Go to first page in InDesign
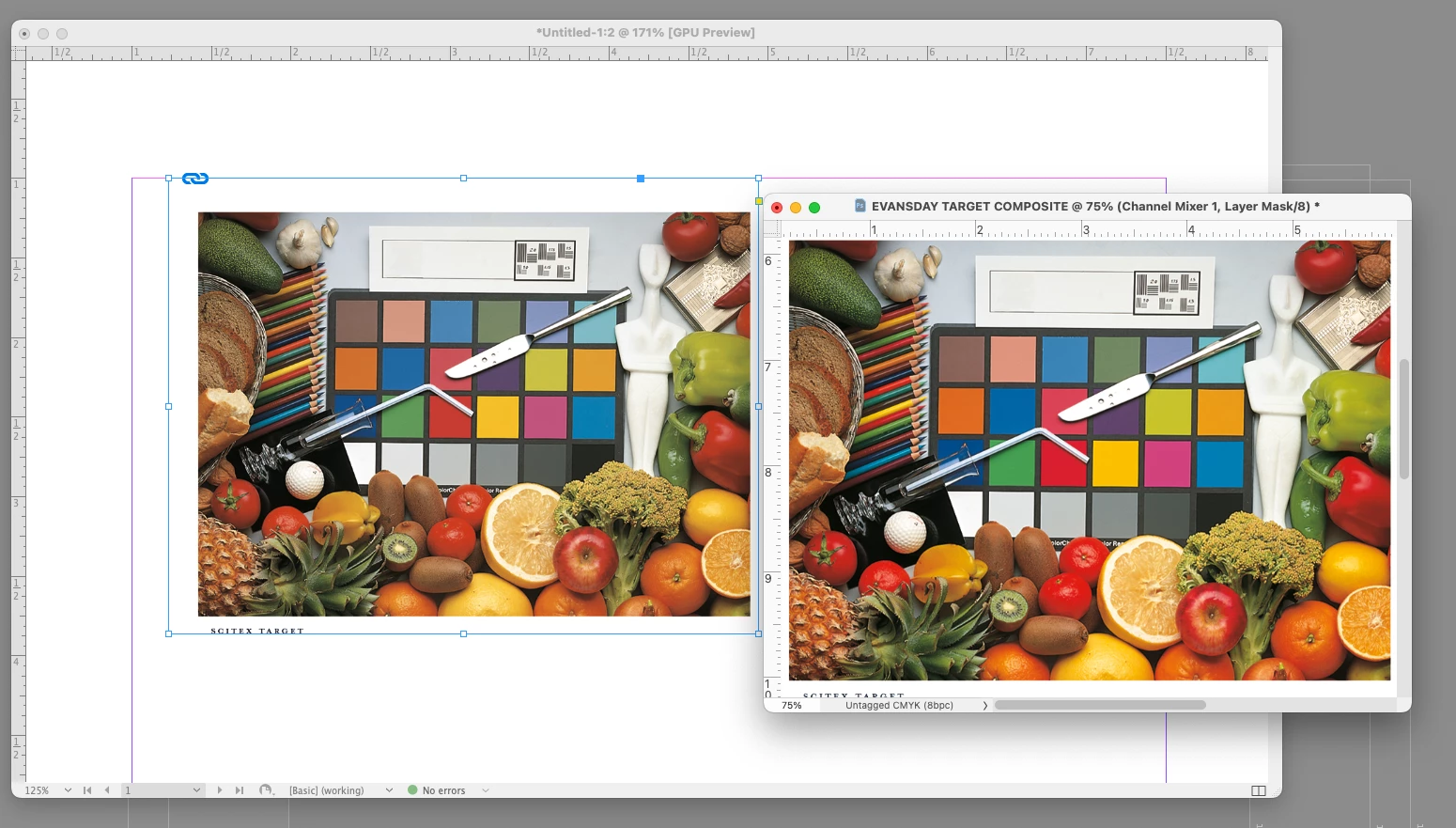This screenshot has width=1456, height=828. (x=87, y=790)
